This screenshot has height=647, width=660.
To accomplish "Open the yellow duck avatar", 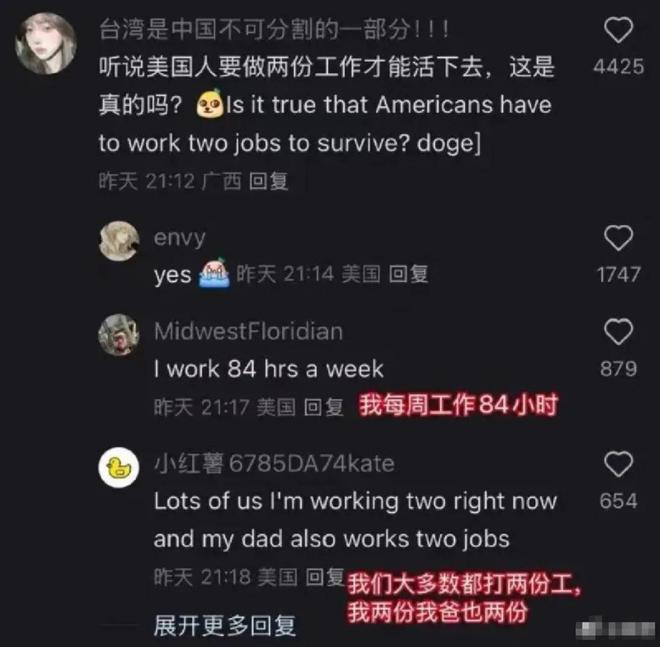I will [119, 467].
